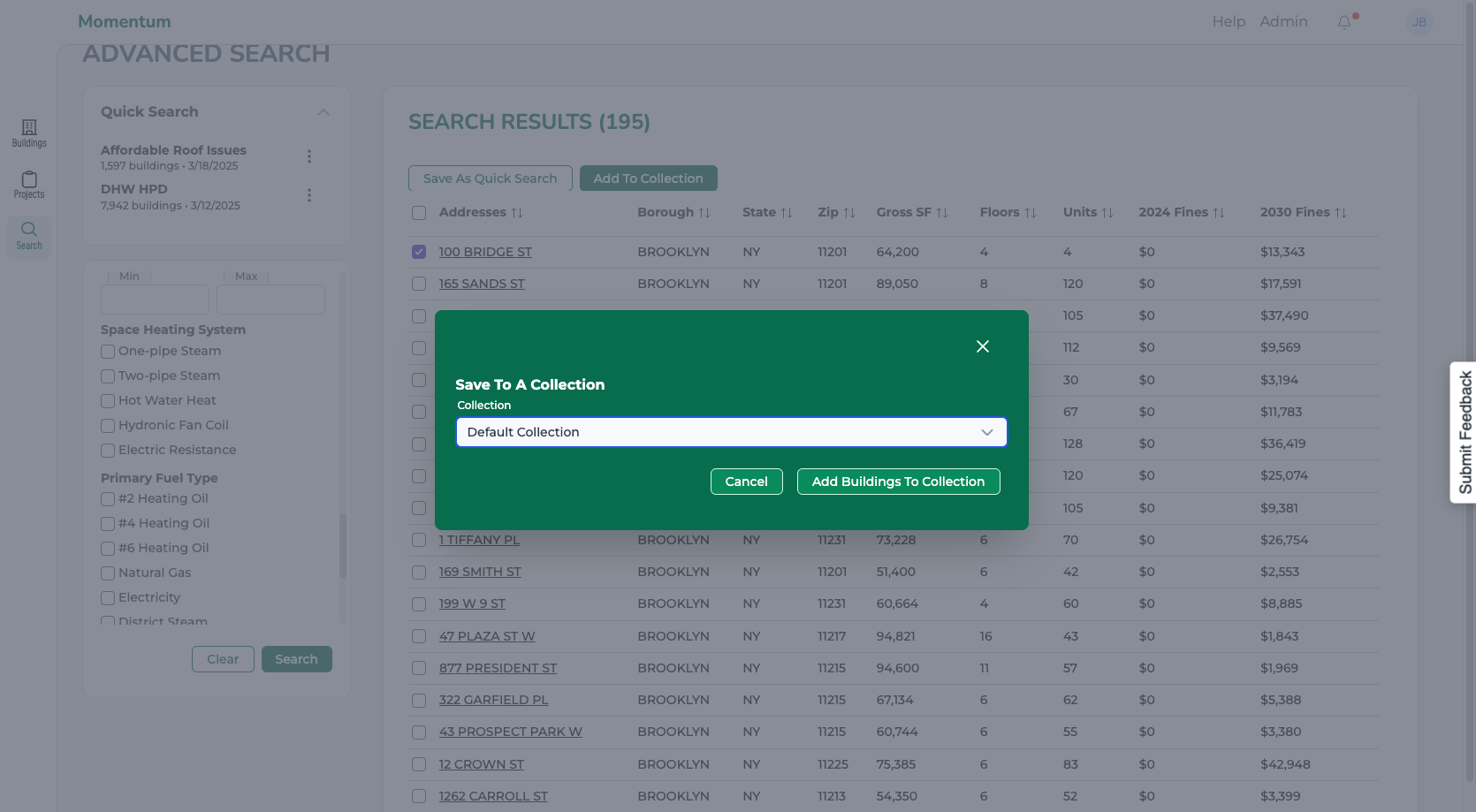Open the 47 PLAZA ST W link

point(487,636)
